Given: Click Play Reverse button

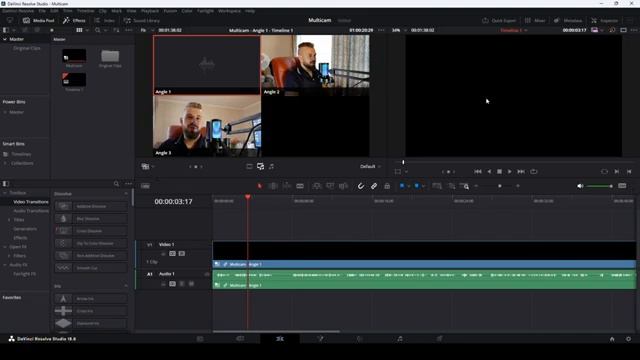Looking at the screenshot, I should point(489,172).
